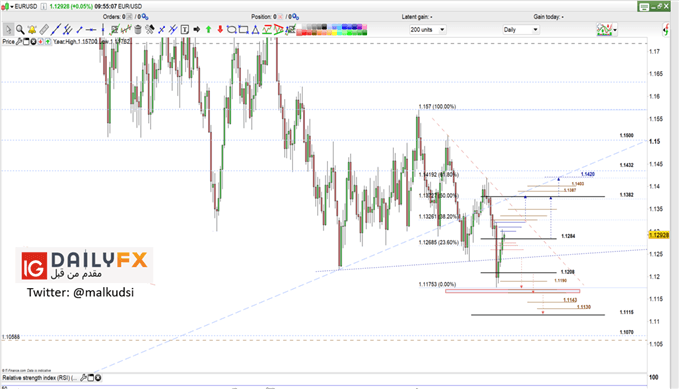Click the 1.1284 level label
Screen dimensions: 679x389
[568, 236]
